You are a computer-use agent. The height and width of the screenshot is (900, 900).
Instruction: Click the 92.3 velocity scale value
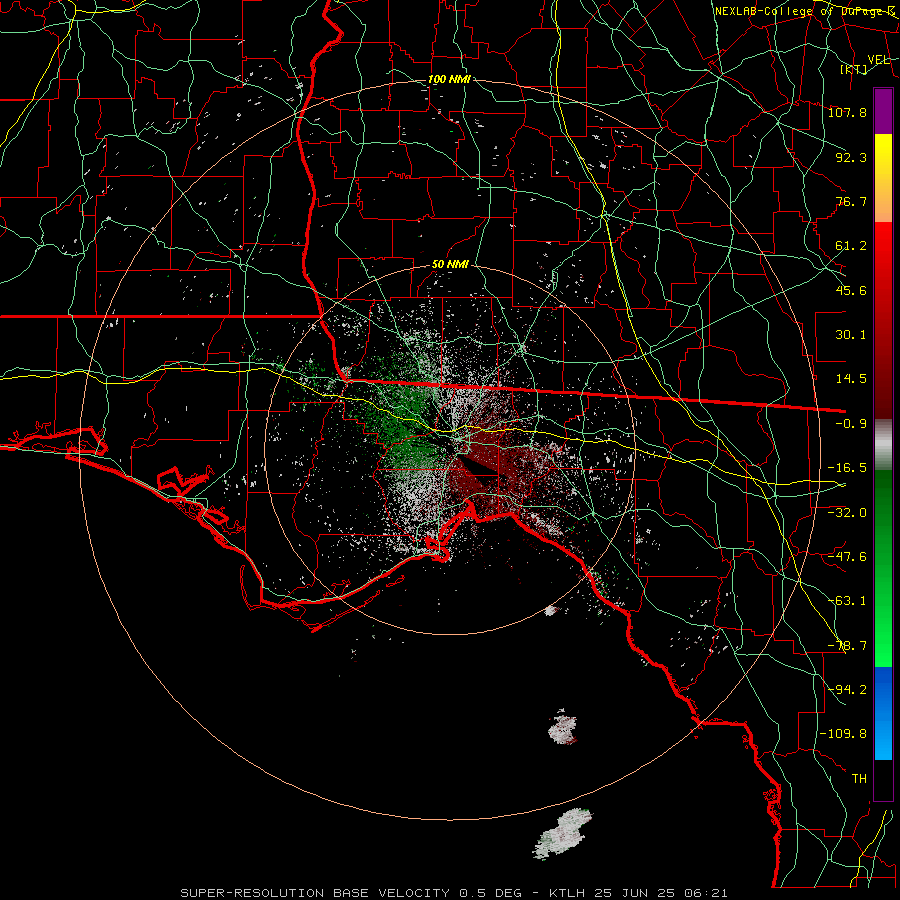[851, 157]
